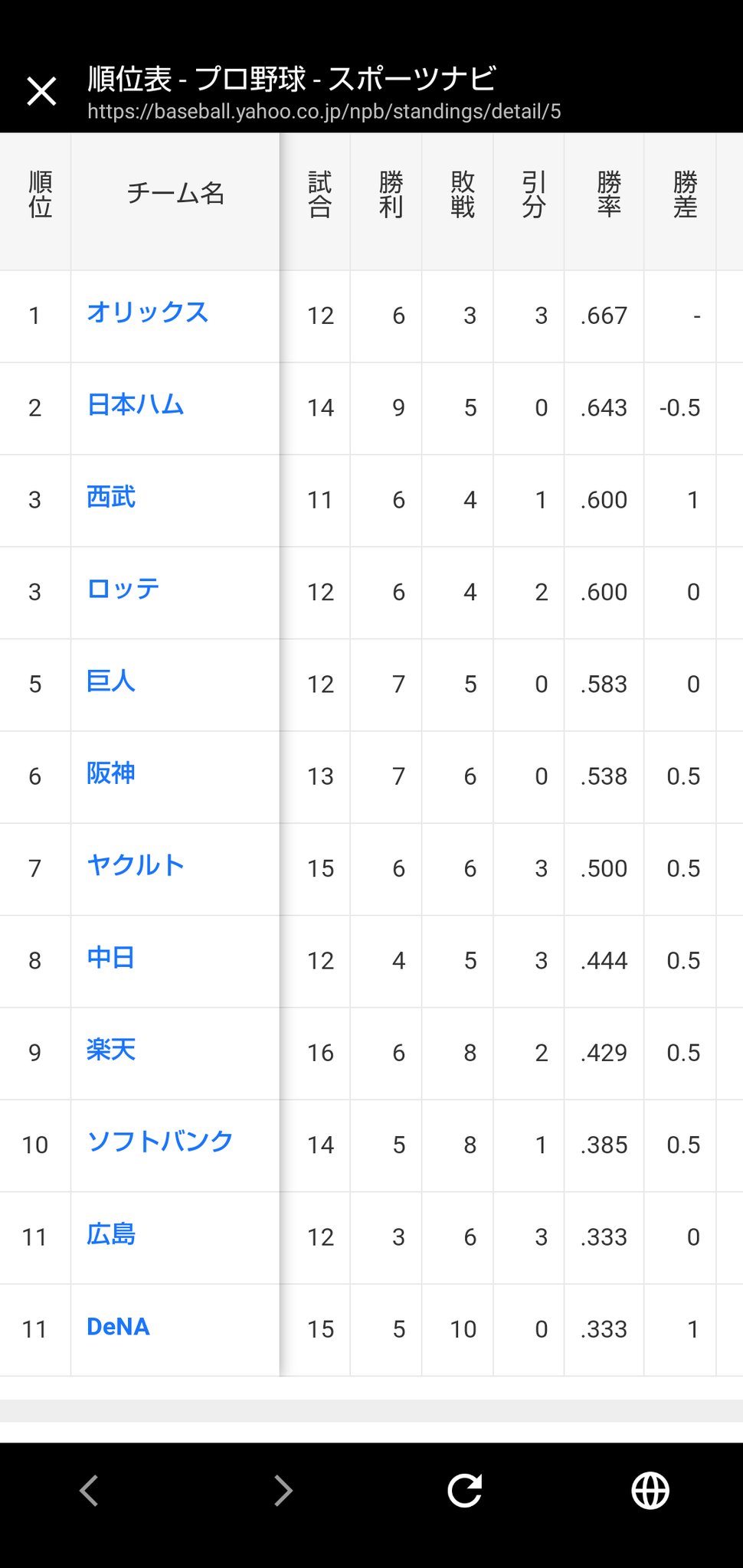Open in external browser globe icon
Viewport: 743px width, 1568px height.
coord(650,1490)
